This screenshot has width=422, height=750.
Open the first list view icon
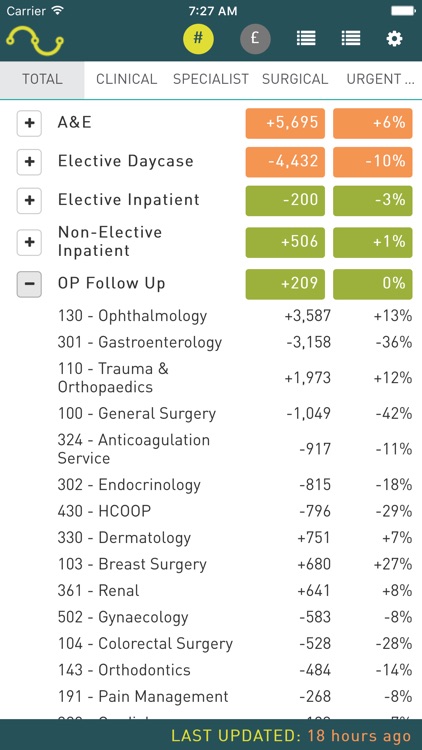coord(306,38)
